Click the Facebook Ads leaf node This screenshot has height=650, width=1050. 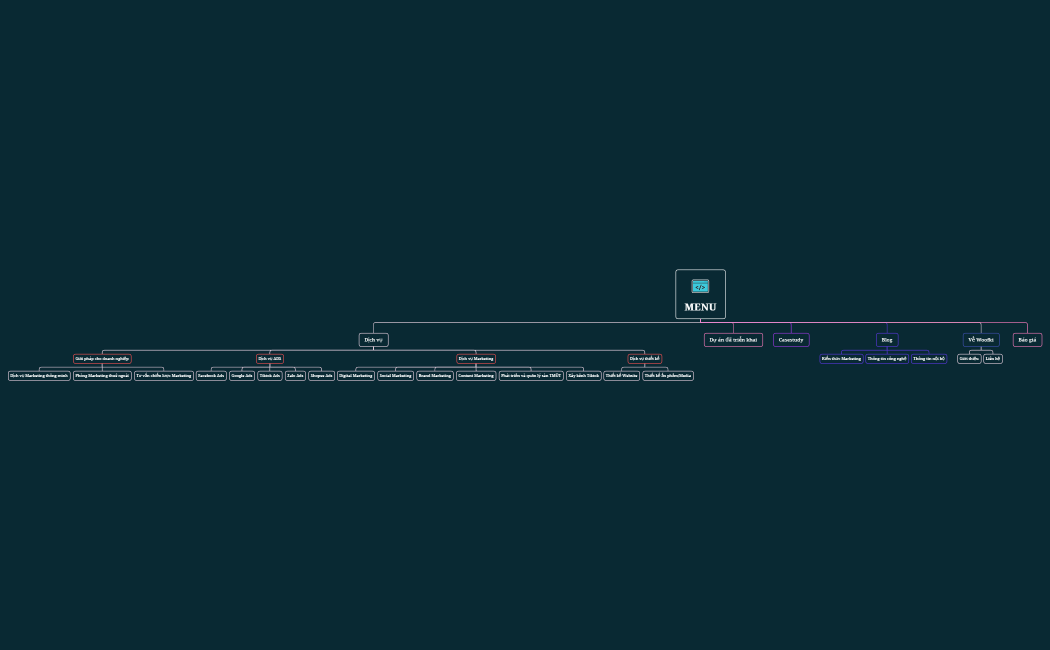point(211,376)
